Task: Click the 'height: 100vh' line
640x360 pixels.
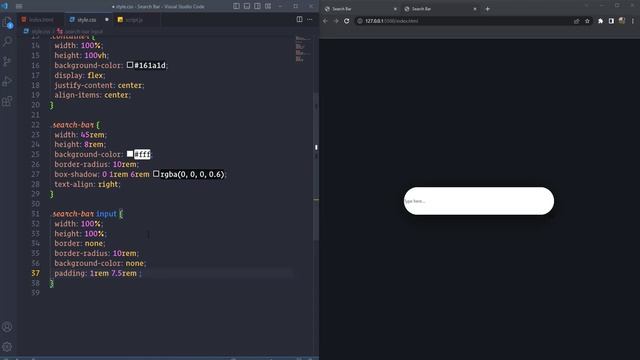Action: coord(82,55)
